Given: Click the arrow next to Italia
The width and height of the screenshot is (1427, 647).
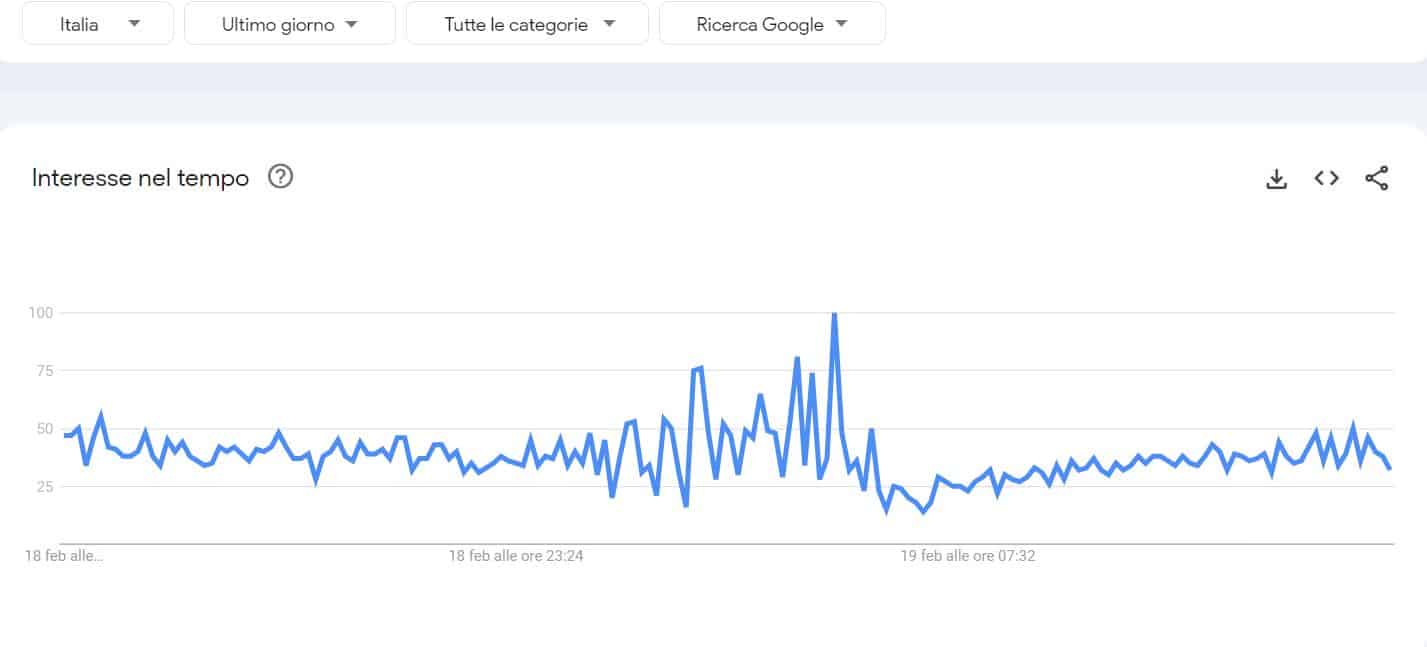Looking at the screenshot, I should [135, 25].
